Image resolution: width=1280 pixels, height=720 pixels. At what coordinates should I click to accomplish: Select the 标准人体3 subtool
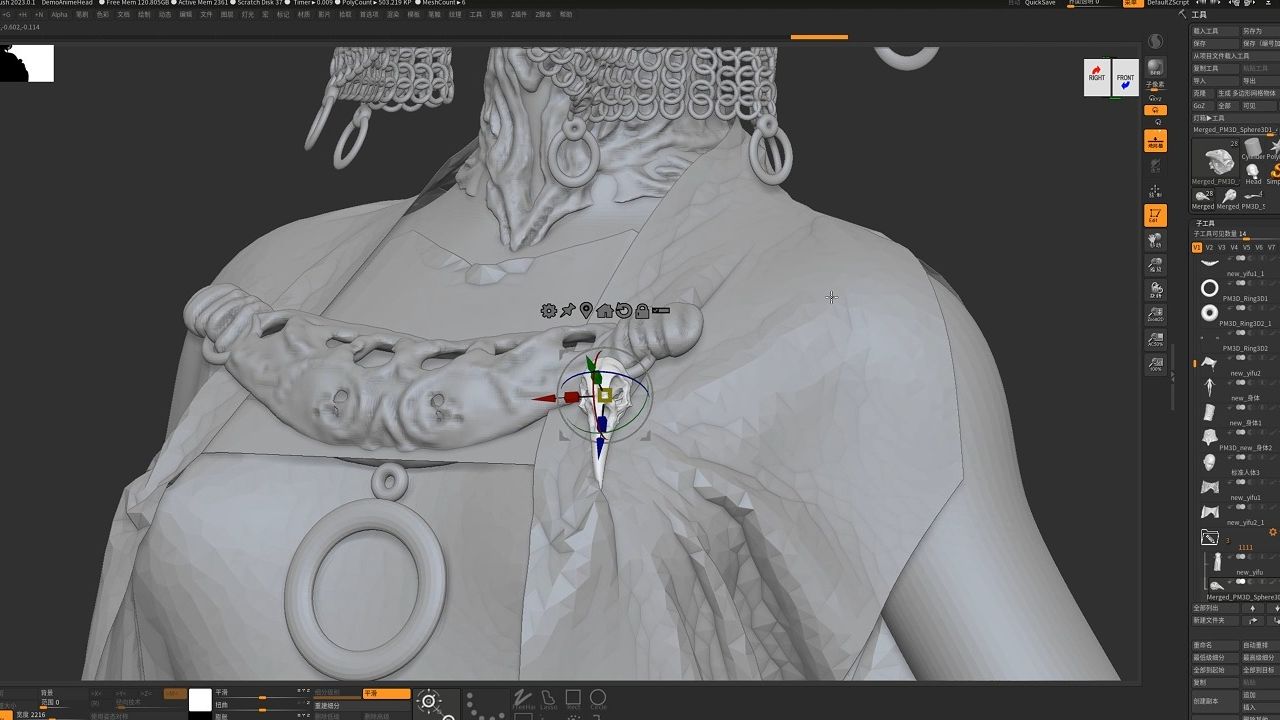point(1236,462)
